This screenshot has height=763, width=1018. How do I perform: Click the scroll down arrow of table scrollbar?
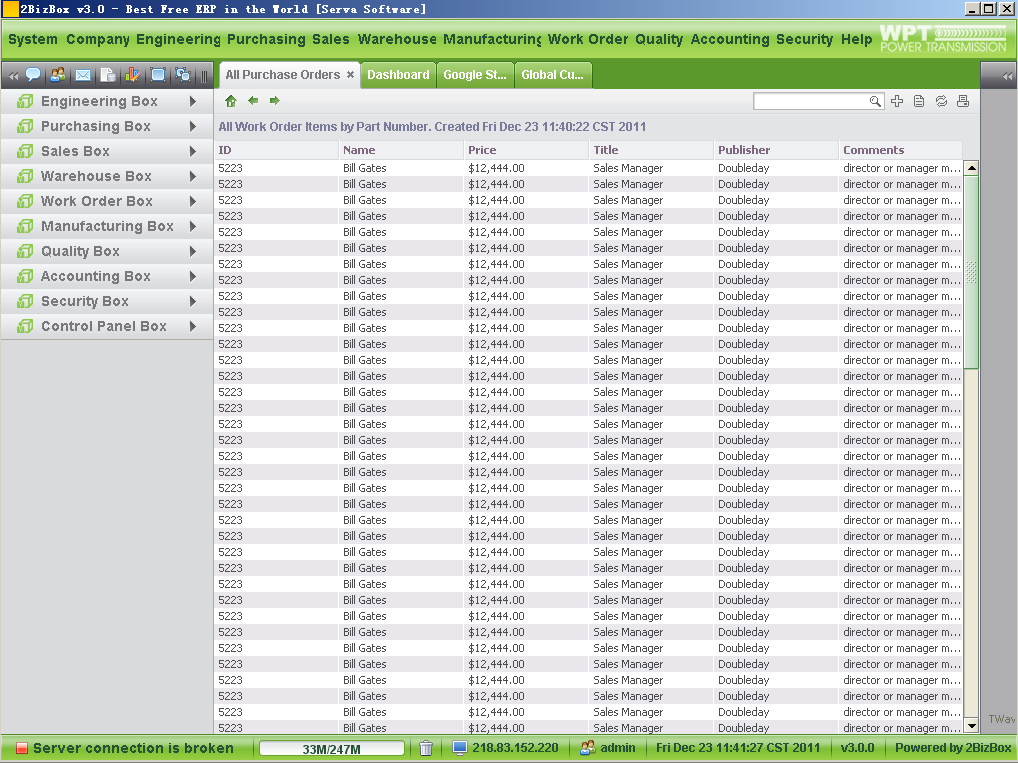point(971,725)
